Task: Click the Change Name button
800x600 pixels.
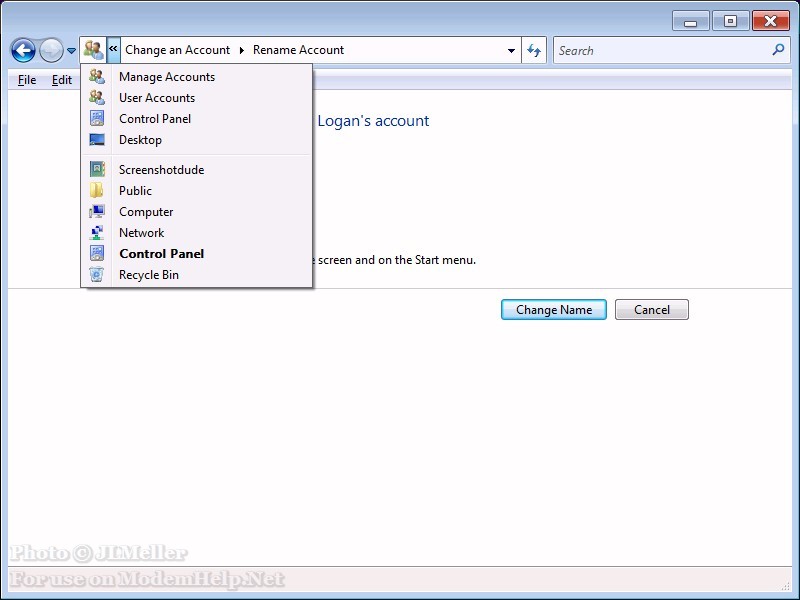Action: click(x=554, y=310)
